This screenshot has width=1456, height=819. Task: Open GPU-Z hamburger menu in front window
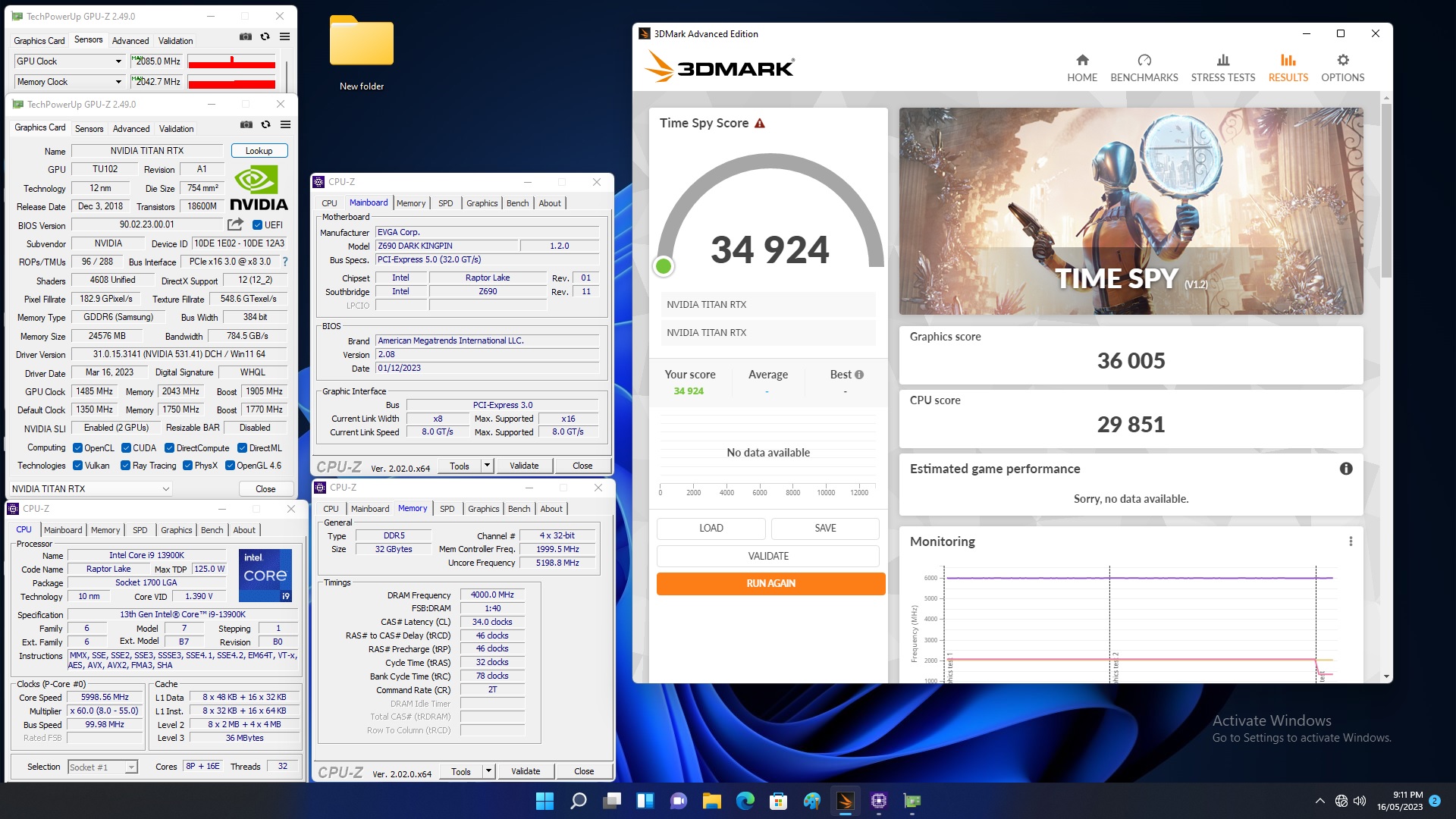285,124
